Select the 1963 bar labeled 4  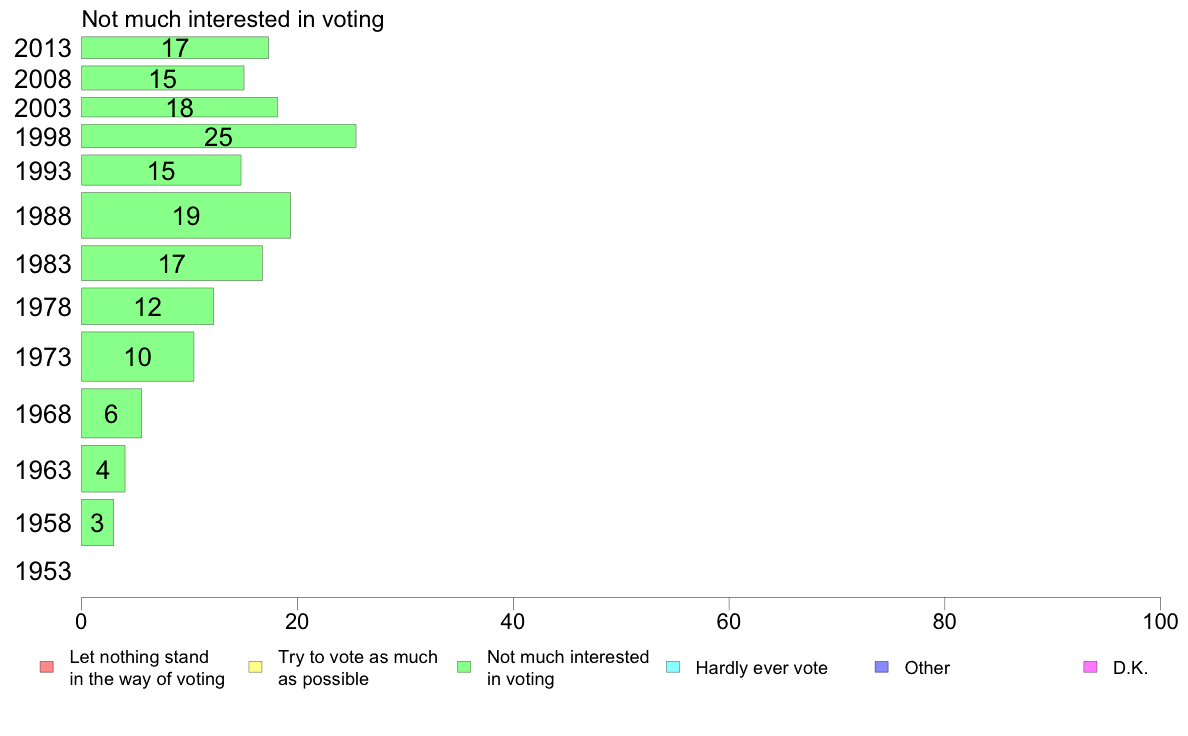(x=103, y=469)
